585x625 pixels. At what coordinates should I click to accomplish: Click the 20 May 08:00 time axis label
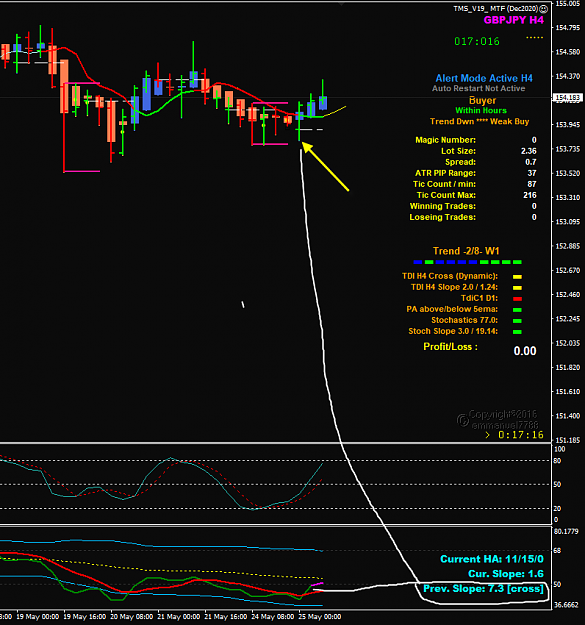pyautogui.click(x=132, y=617)
